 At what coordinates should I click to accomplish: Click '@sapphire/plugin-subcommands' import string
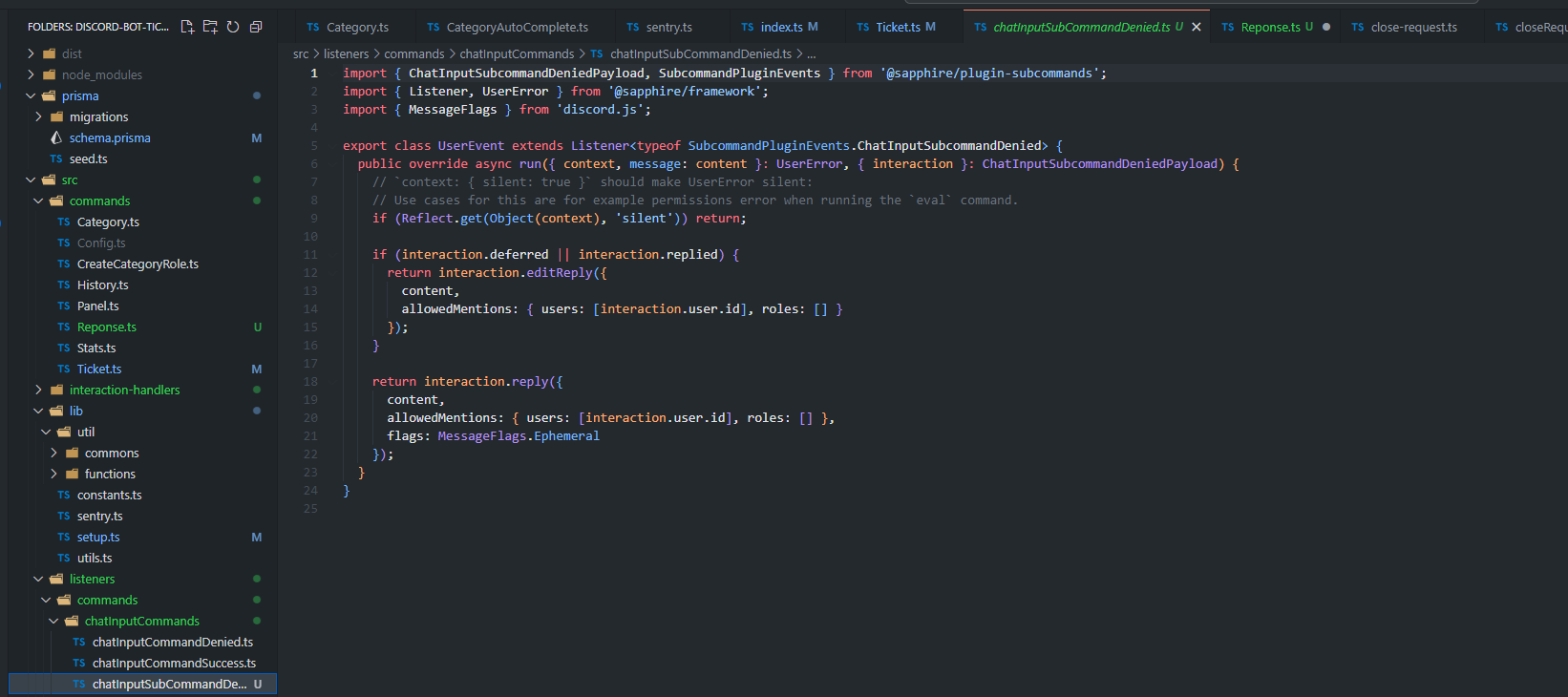click(x=989, y=74)
